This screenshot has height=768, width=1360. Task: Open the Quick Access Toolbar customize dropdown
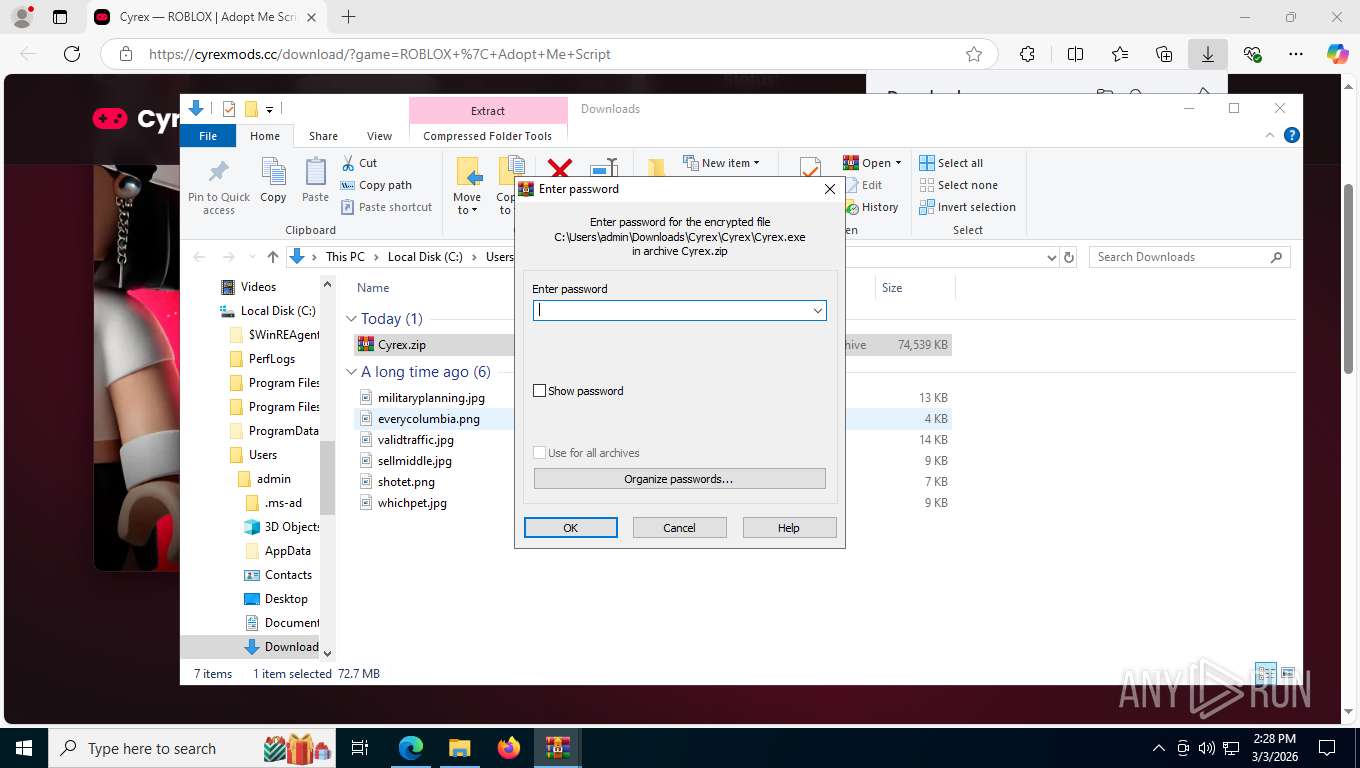click(x=270, y=109)
